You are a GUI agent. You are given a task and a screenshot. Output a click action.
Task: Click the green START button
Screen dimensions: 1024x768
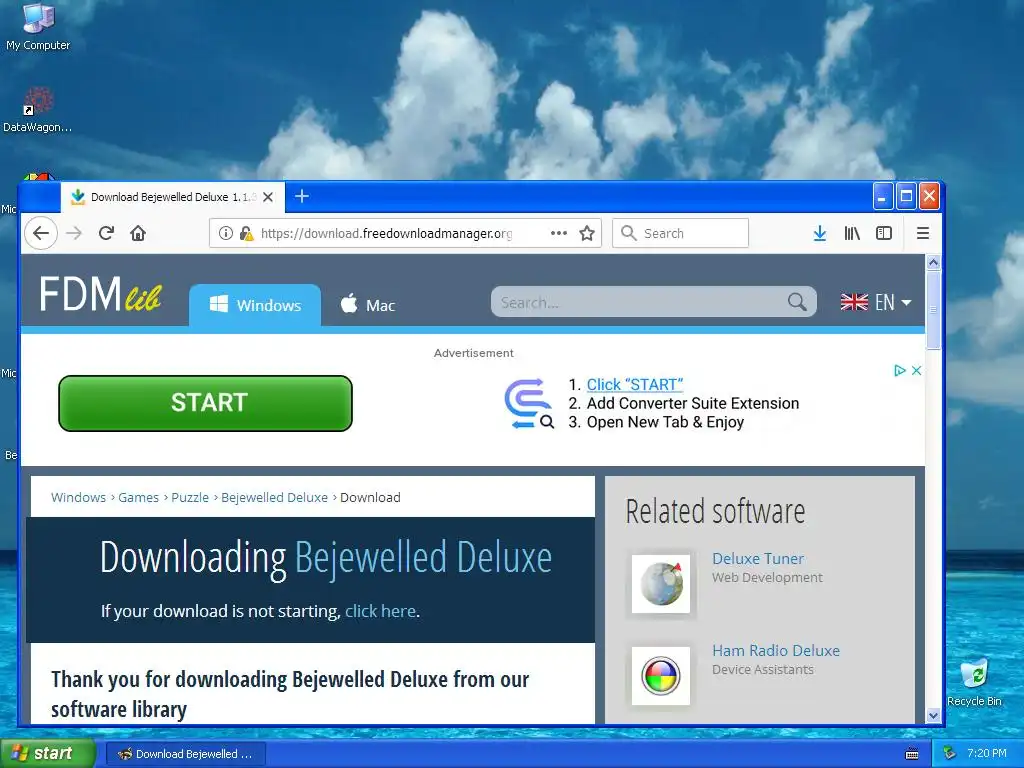pos(205,403)
